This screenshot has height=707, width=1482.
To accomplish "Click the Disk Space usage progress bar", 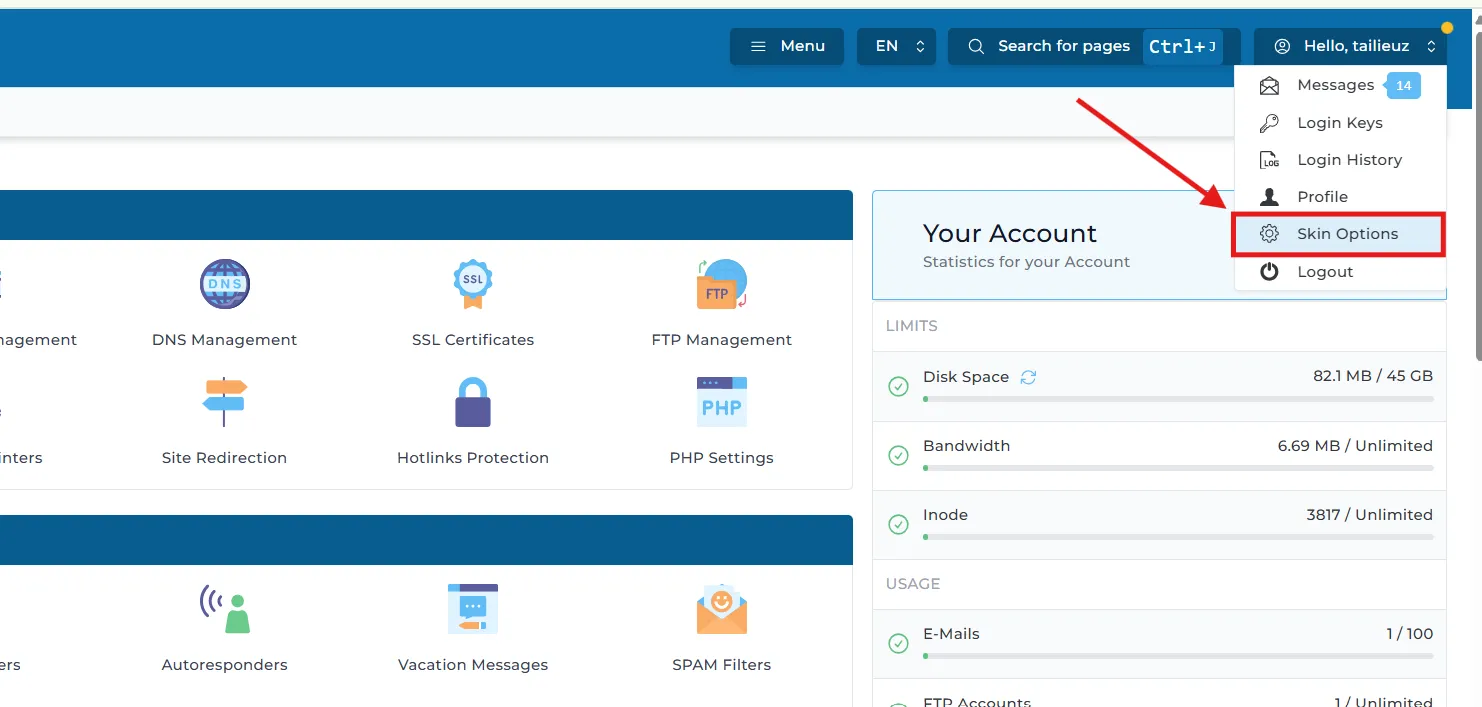I will point(1177,399).
